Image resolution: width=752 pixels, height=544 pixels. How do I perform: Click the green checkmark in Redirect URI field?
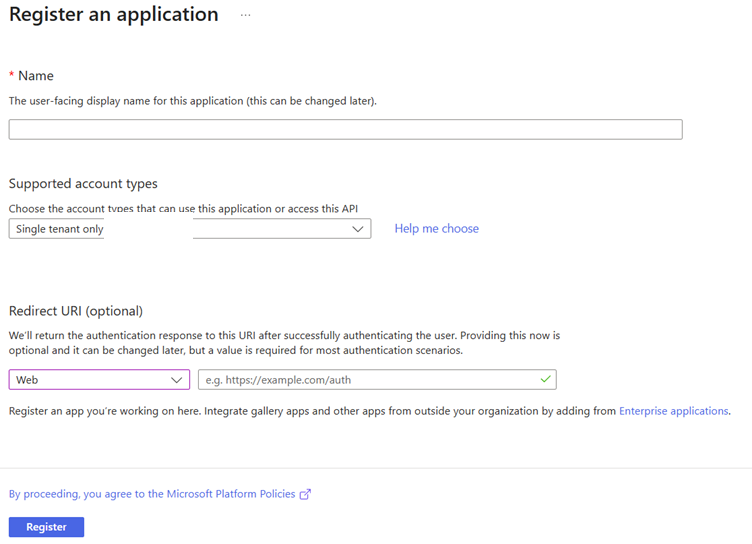tap(545, 380)
